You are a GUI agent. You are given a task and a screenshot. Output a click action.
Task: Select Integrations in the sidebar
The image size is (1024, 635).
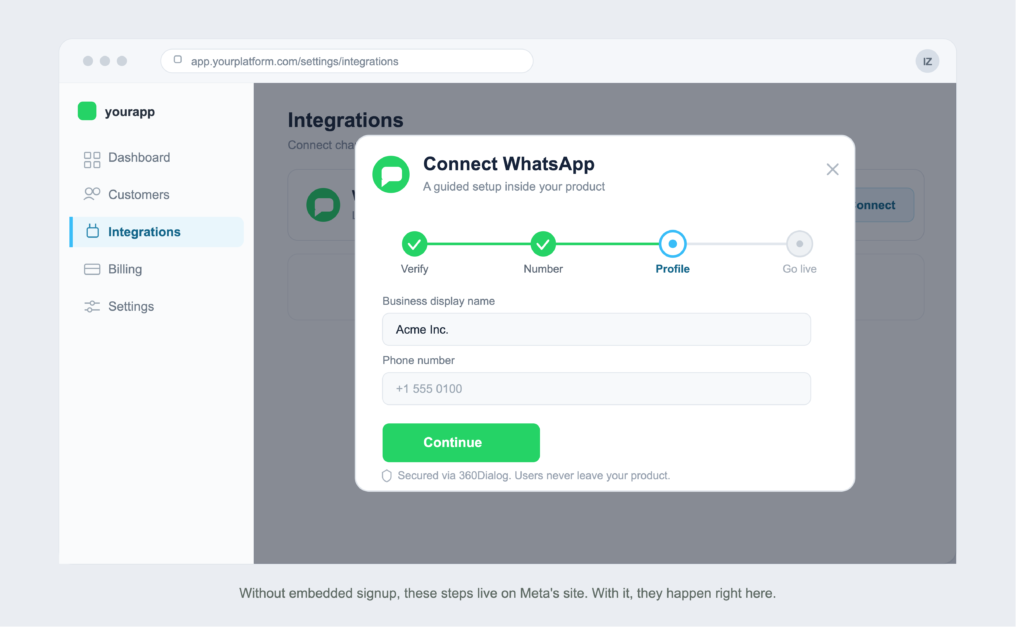click(158, 234)
